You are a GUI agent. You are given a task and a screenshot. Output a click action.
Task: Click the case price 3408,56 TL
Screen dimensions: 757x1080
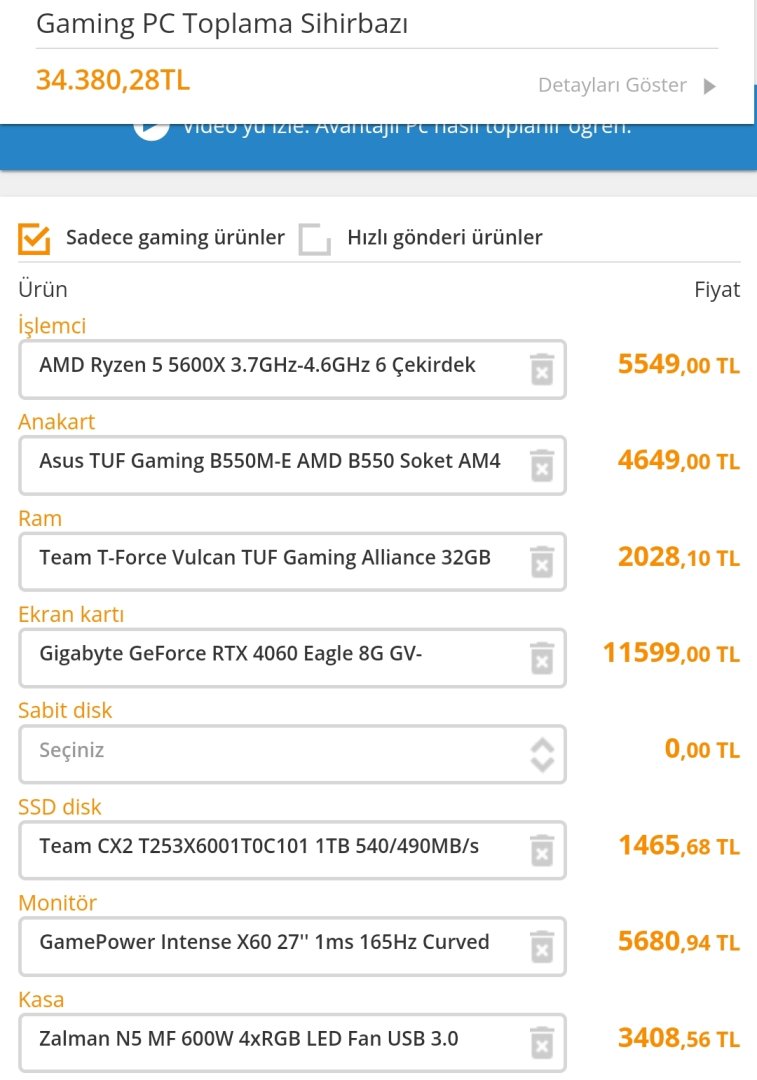678,1037
